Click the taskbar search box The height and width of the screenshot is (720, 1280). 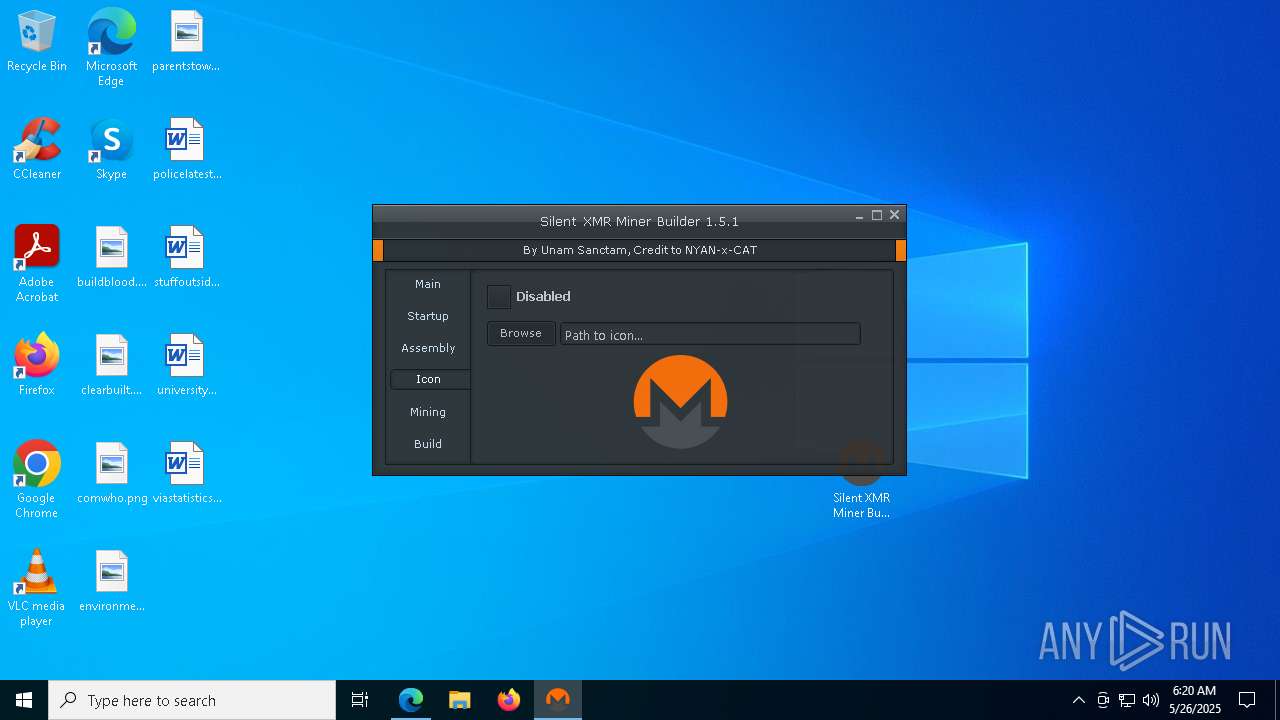coord(192,700)
